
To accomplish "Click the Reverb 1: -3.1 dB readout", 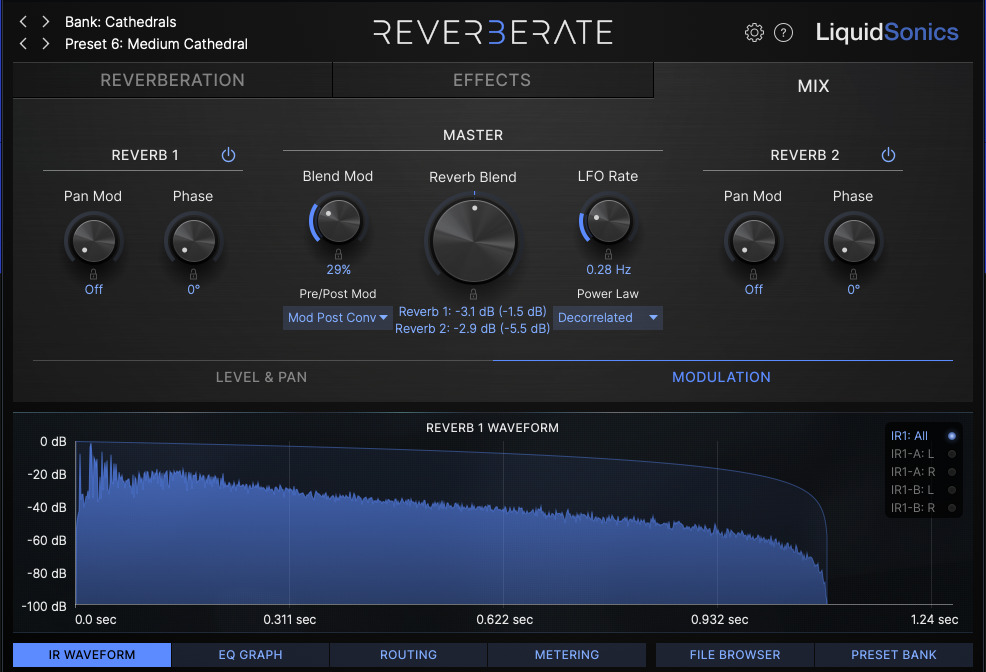I will (472, 312).
